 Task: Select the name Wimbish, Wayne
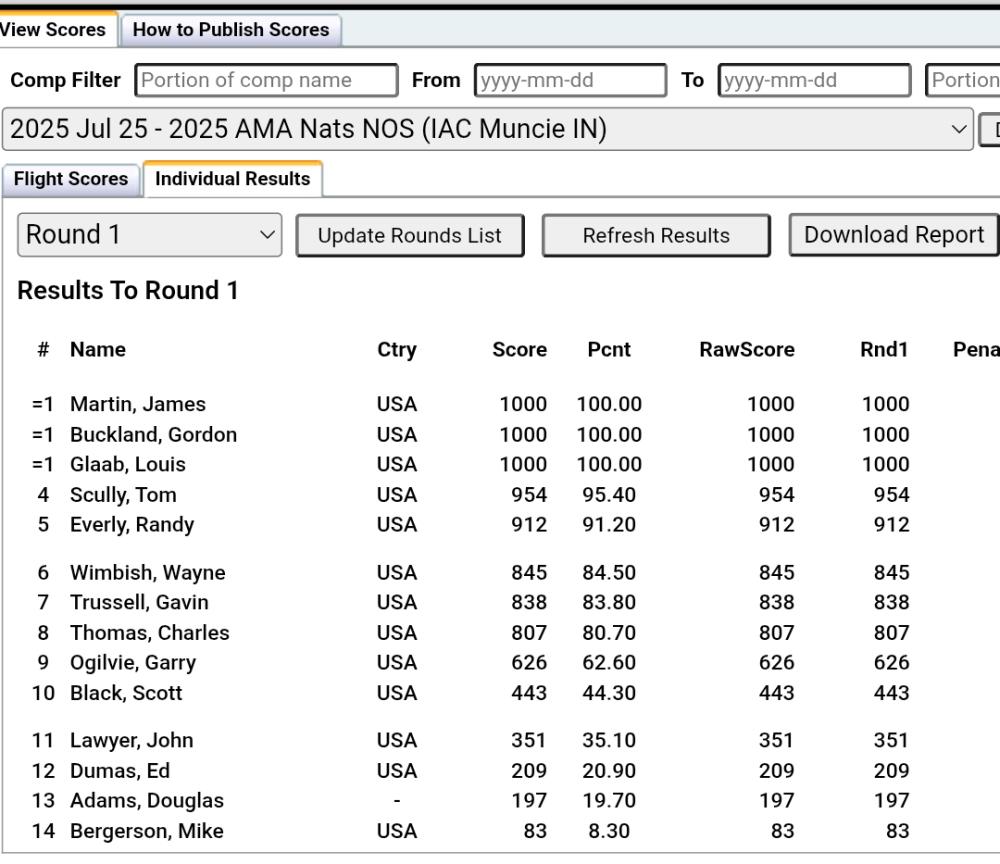(x=147, y=573)
